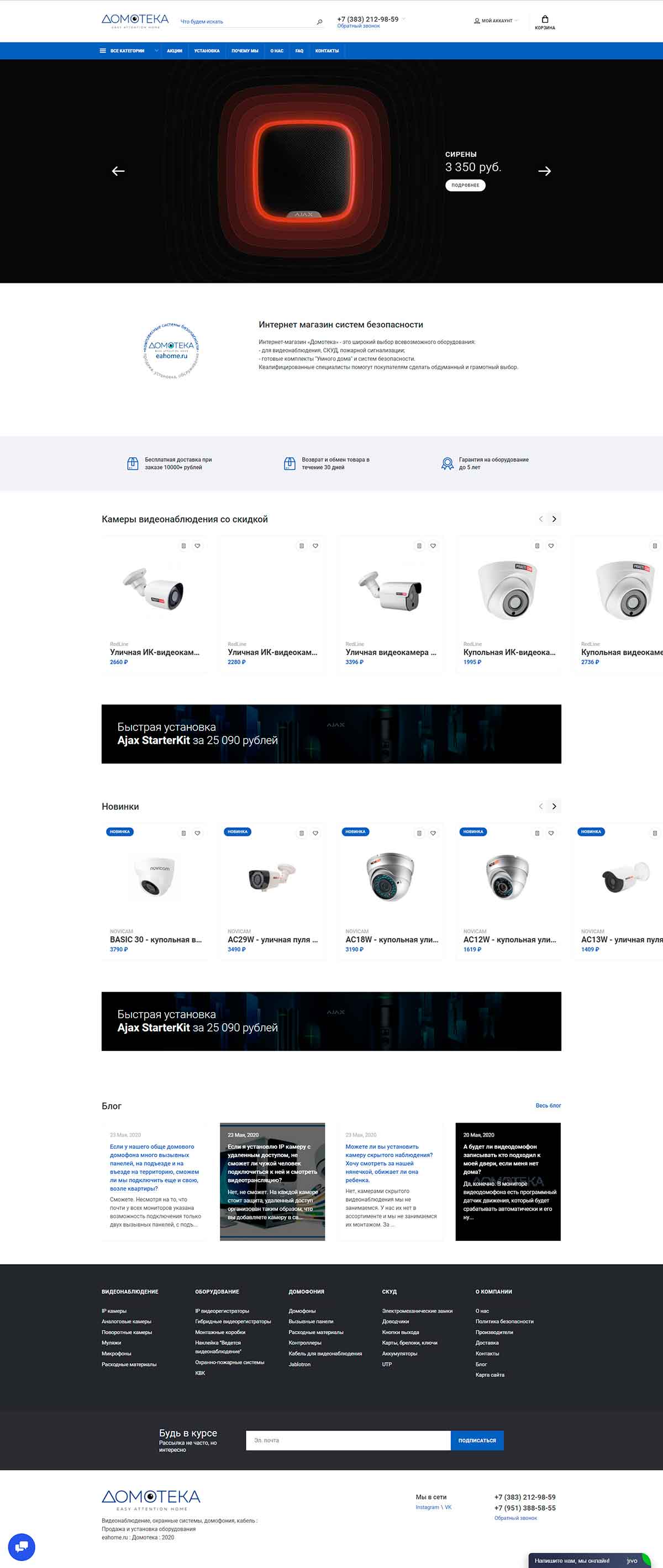Previous arrow in Новинки carousel

click(541, 807)
